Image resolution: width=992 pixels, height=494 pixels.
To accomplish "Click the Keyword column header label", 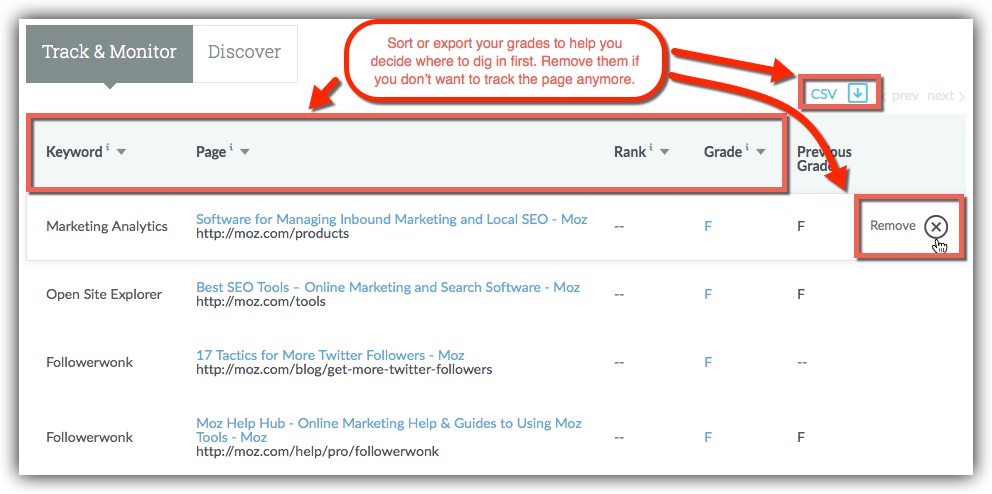I will (x=74, y=152).
